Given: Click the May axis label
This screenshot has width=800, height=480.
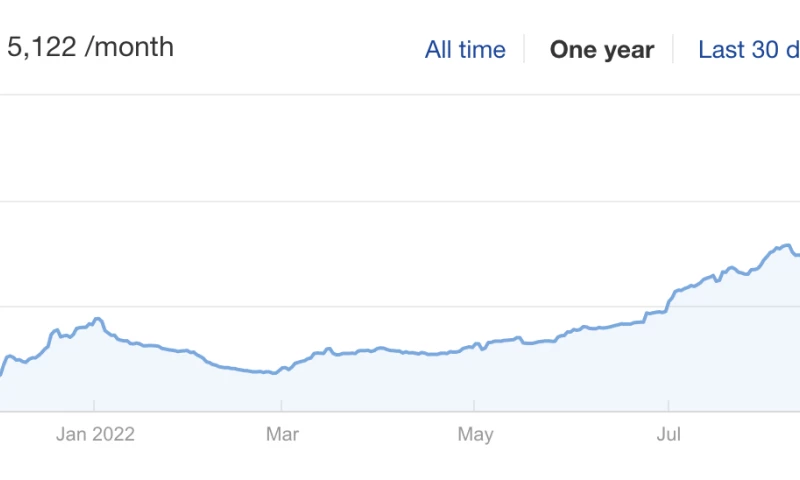Looking at the screenshot, I should 475,434.
